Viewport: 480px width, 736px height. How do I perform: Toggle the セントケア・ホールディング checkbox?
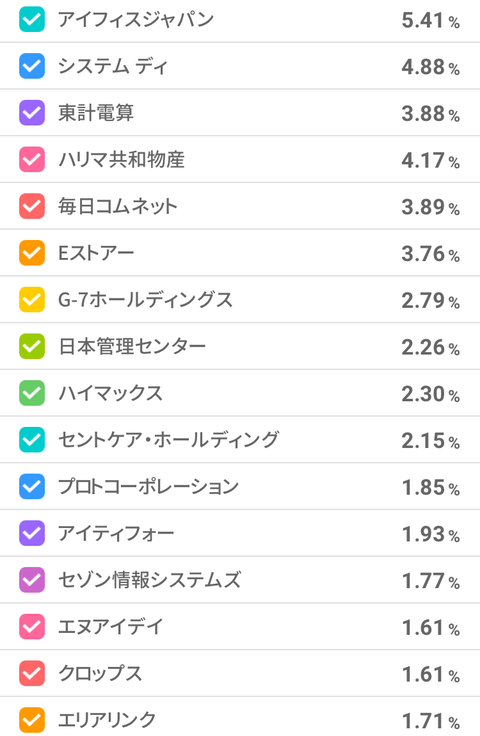(x=32, y=440)
